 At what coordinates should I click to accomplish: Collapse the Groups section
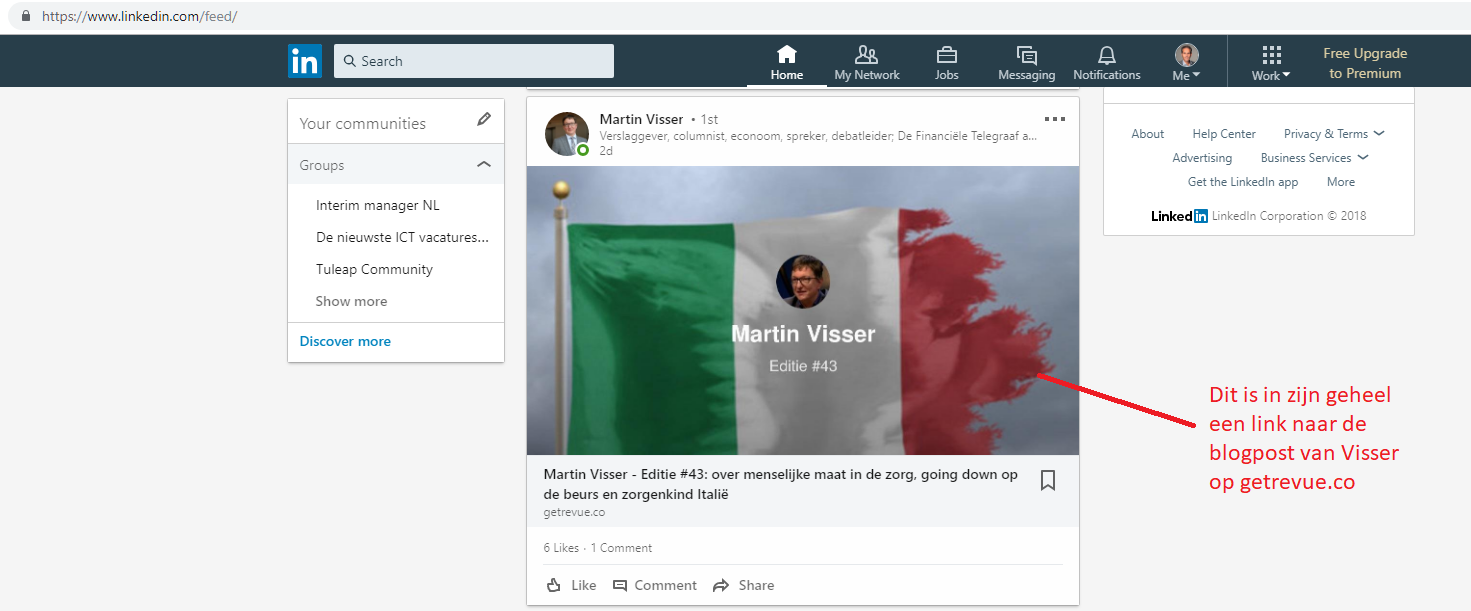tap(484, 164)
